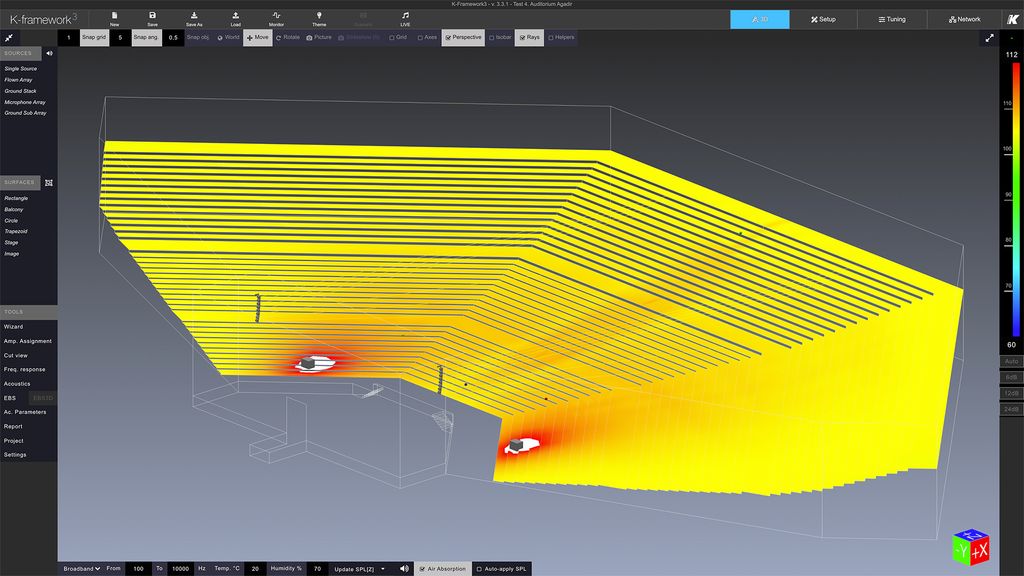Viewport: 1024px width, 576px height.
Task: Open the Monitor panel icon
Action: point(276,16)
